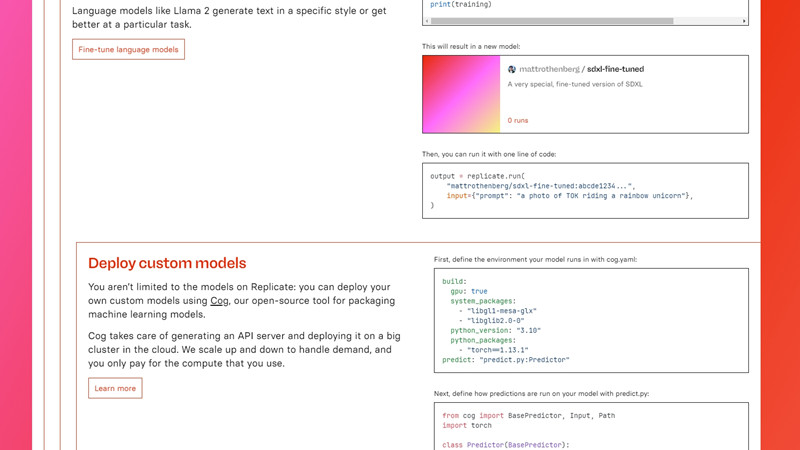
Task: Click the '0 runs' text
Action: (518, 120)
